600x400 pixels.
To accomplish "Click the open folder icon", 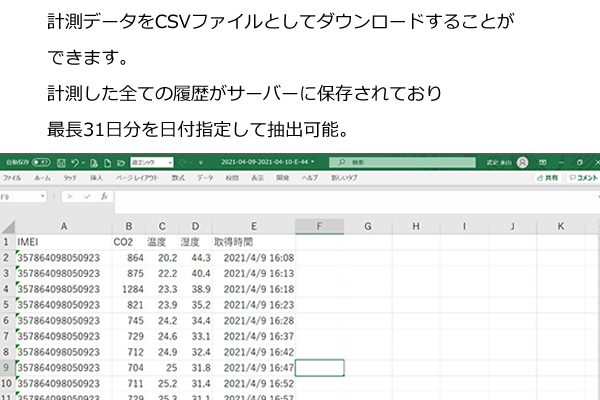I will pos(121,163).
